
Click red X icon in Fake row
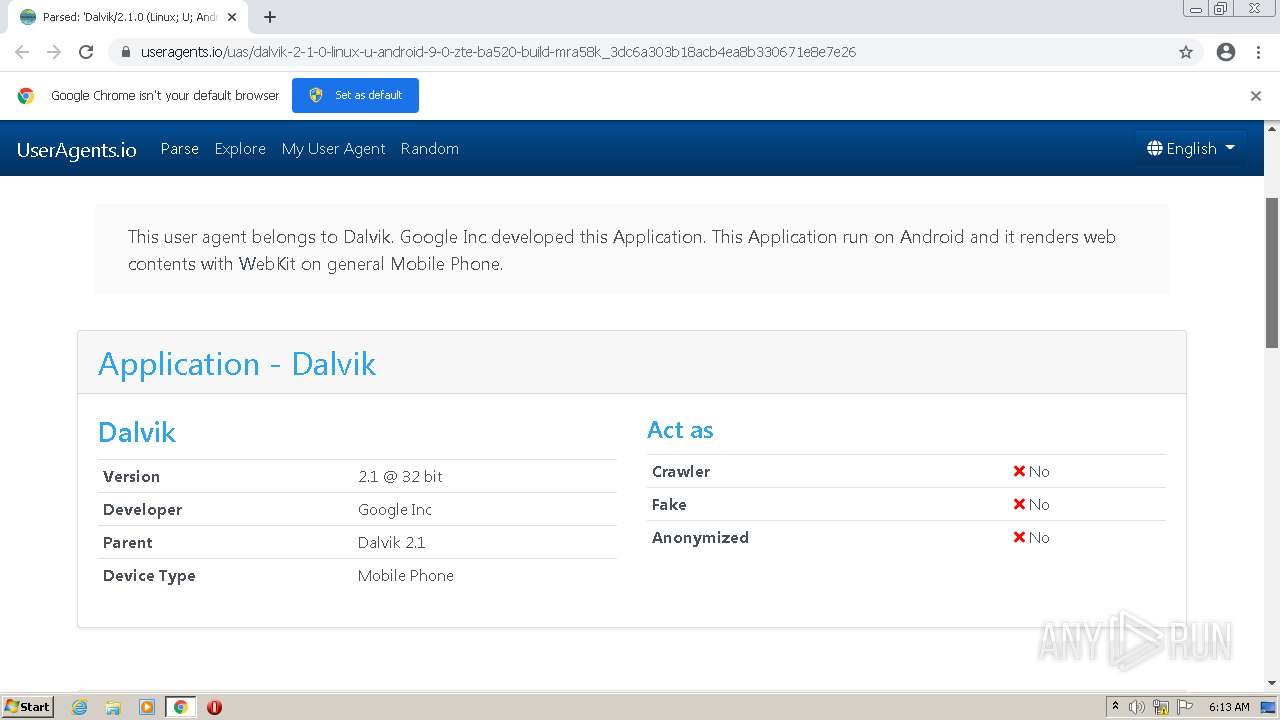[x=1019, y=504]
